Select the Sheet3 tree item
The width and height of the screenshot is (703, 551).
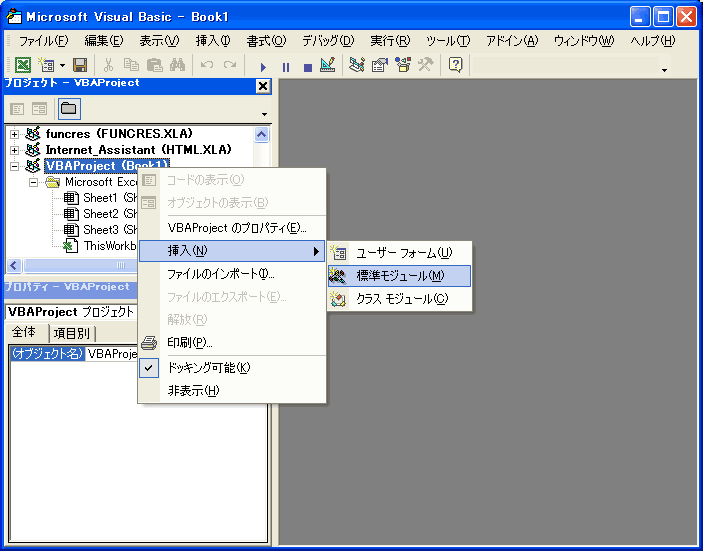click(110, 230)
